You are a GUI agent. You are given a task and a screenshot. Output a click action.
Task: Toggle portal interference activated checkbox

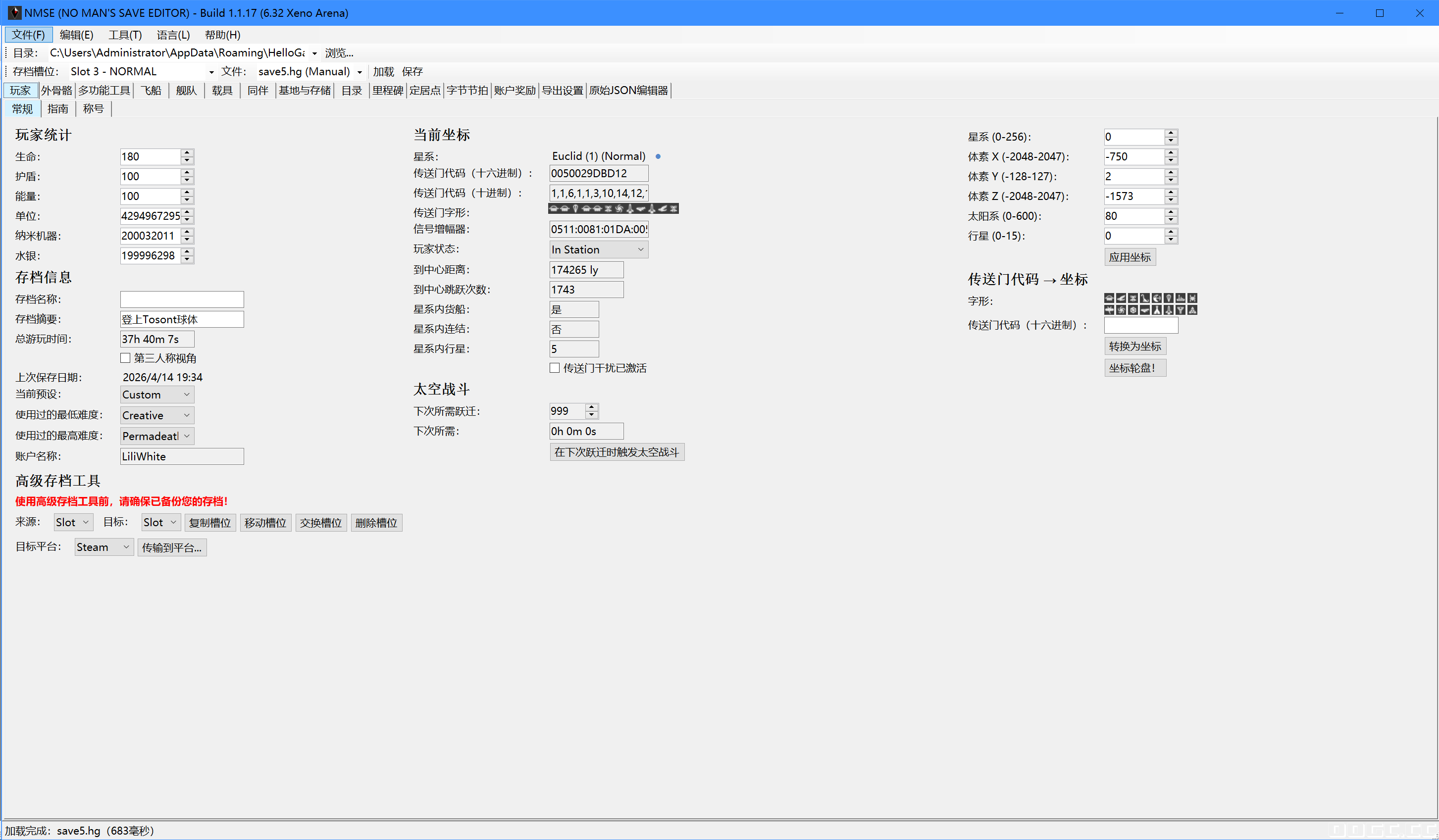click(555, 368)
